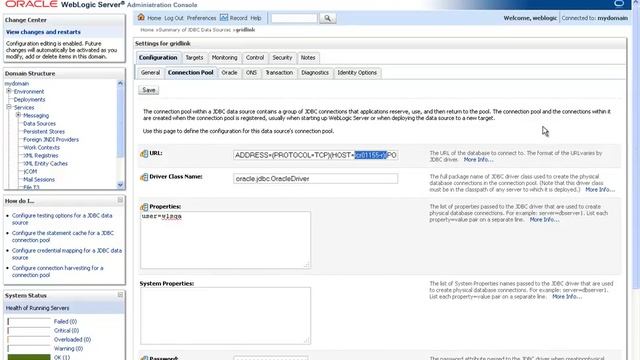Expand the Environment tree node

[9, 91]
